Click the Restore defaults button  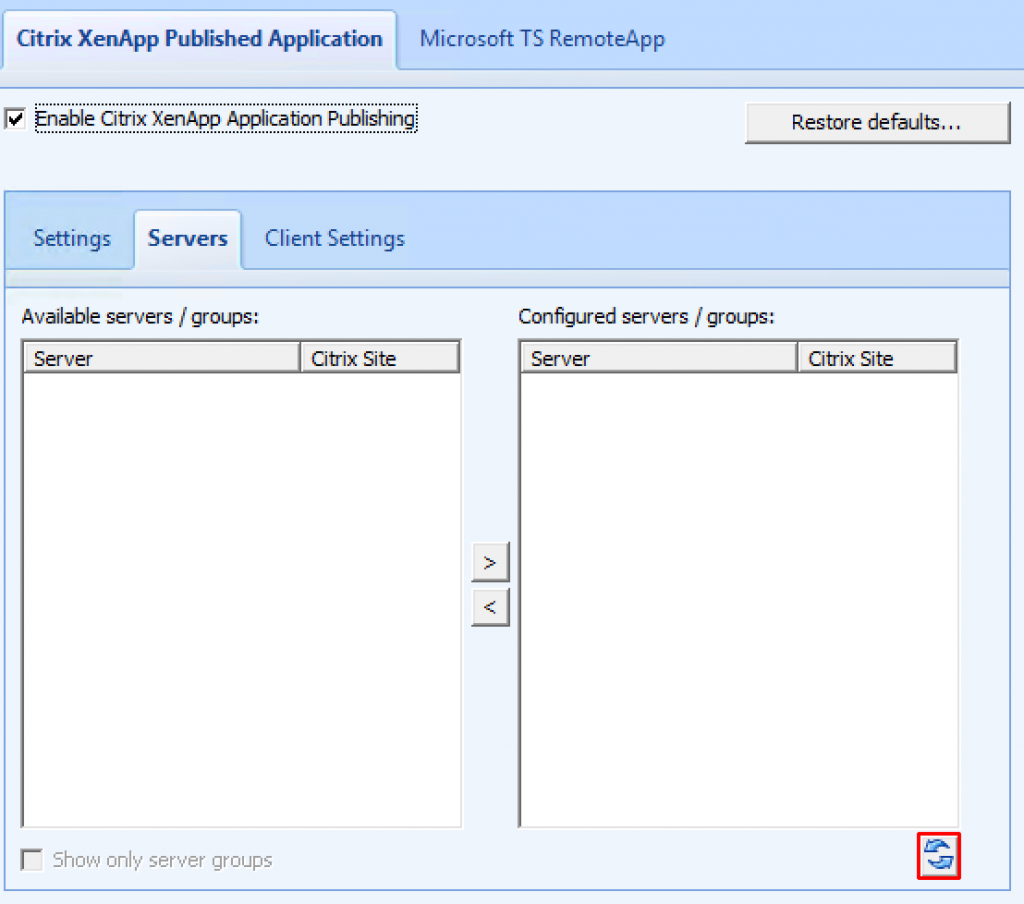coord(877,122)
